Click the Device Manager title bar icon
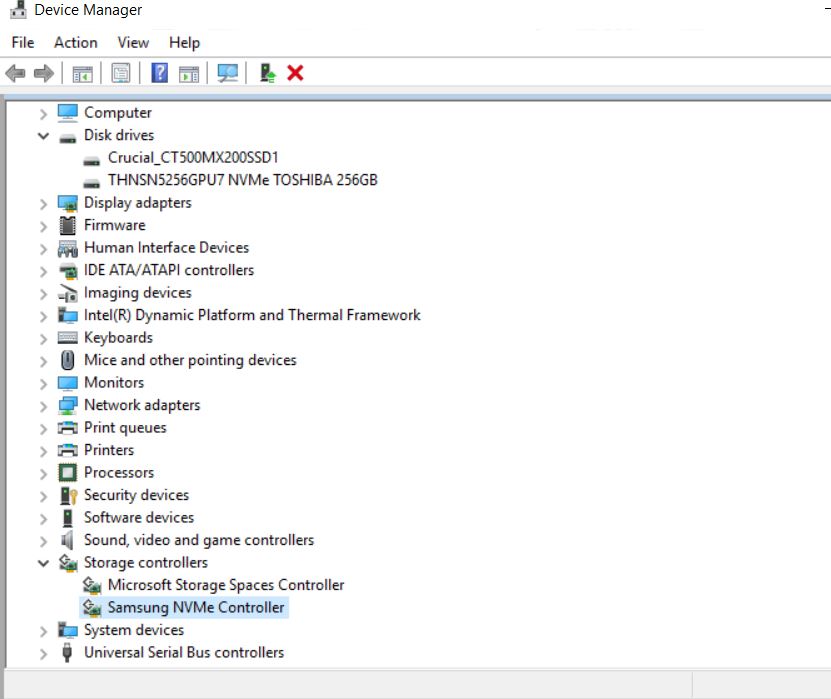This screenshot has width=831, height=699. coord(18,10)
